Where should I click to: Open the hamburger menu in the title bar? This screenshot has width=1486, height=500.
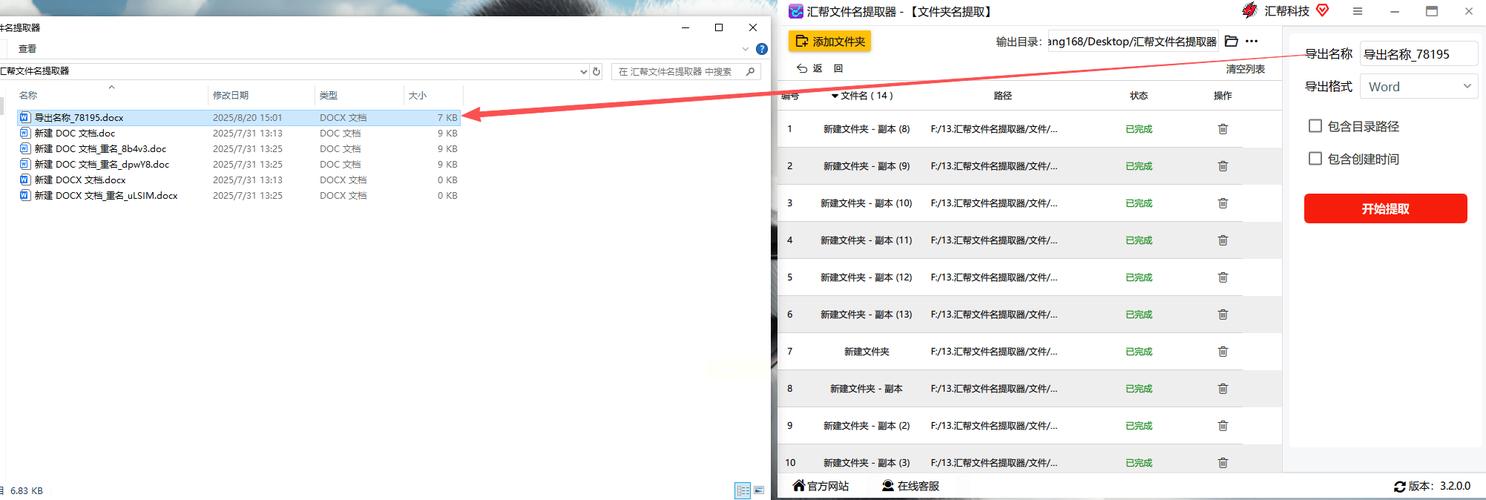[x=1357, y=11]
